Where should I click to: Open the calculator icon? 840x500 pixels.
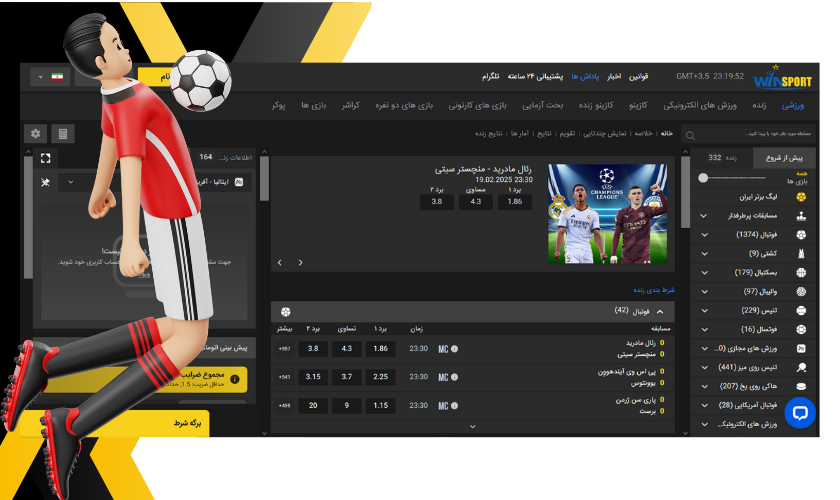(63, 133)
